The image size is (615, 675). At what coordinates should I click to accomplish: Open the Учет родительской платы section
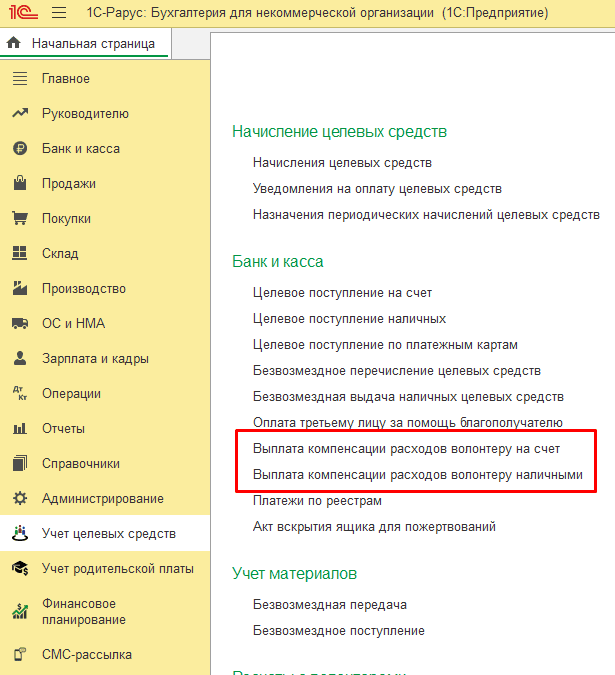pyautogui.click(x=117, y=569)
